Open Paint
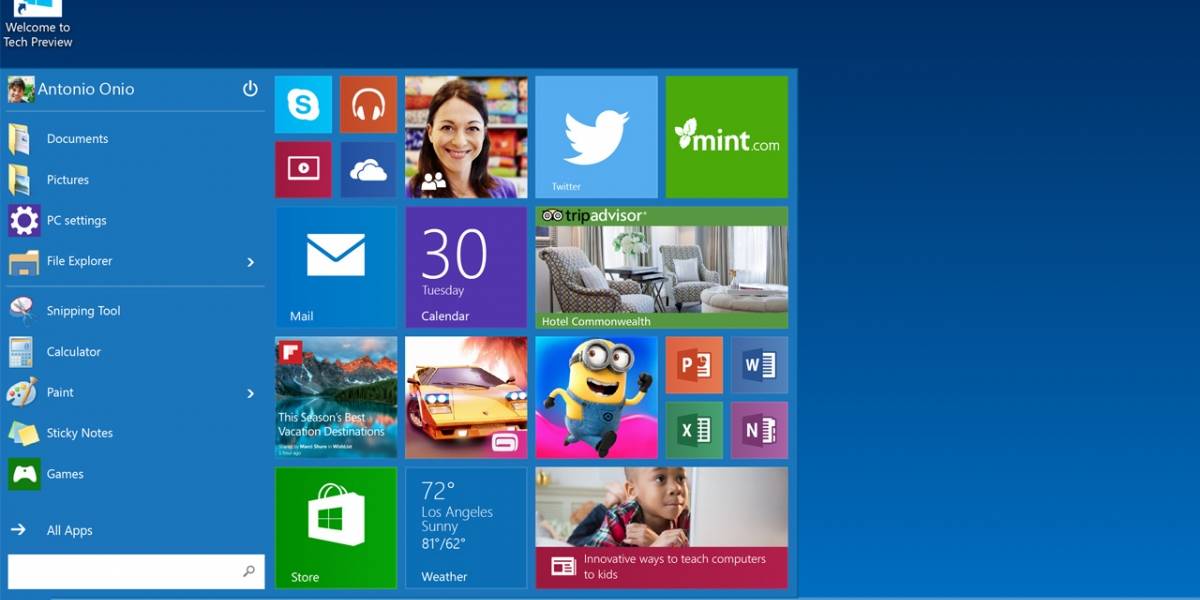Image resolution: width=1200 pixels, height=600 pixels. coord(136,392)
